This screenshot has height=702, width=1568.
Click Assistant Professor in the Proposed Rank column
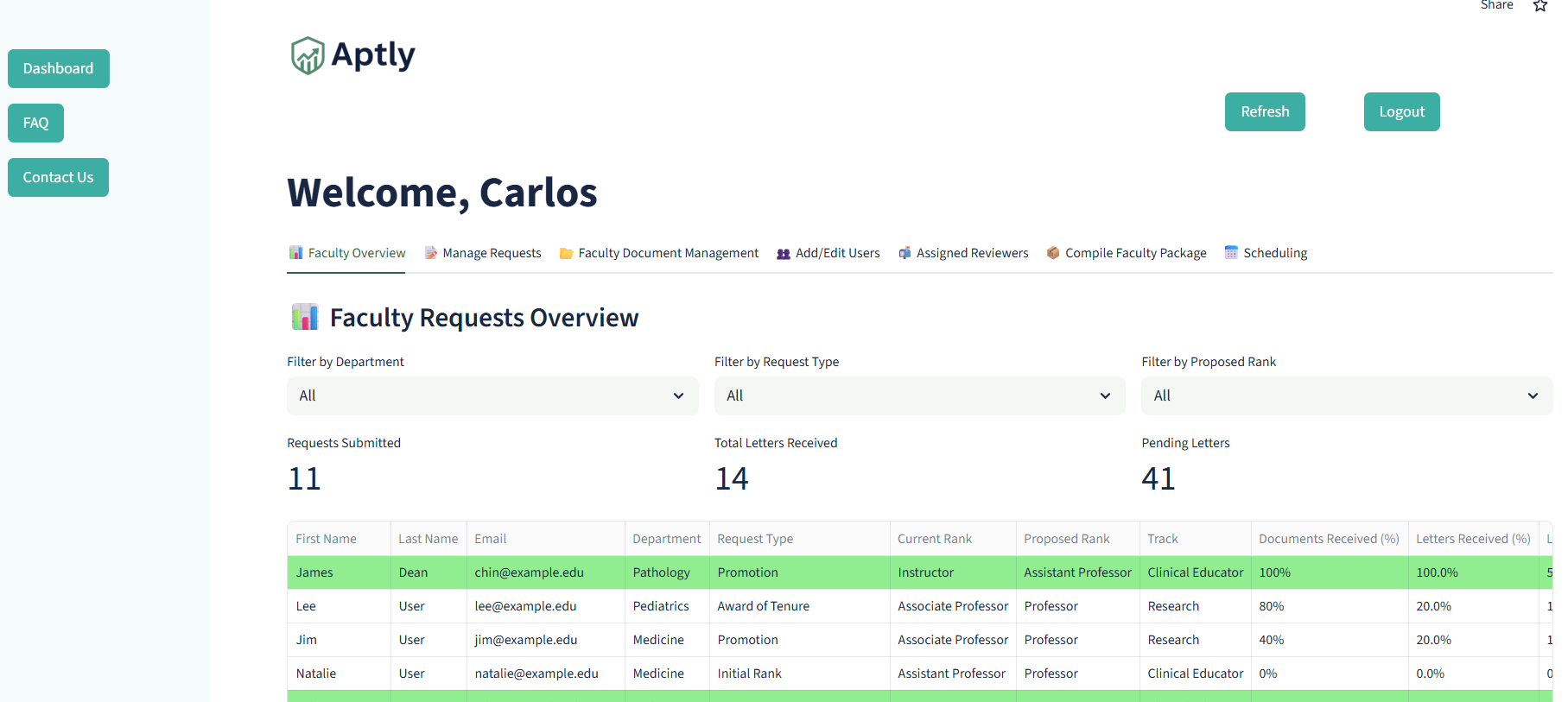point(1077,572)
